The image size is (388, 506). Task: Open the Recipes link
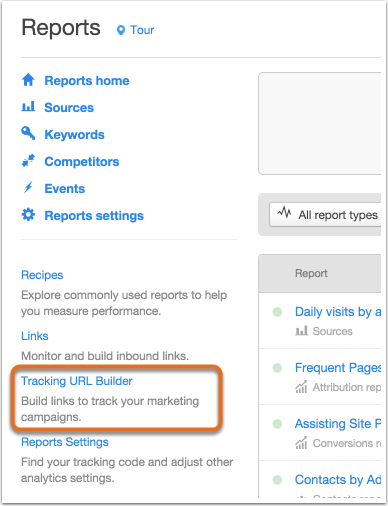(42, 275)
